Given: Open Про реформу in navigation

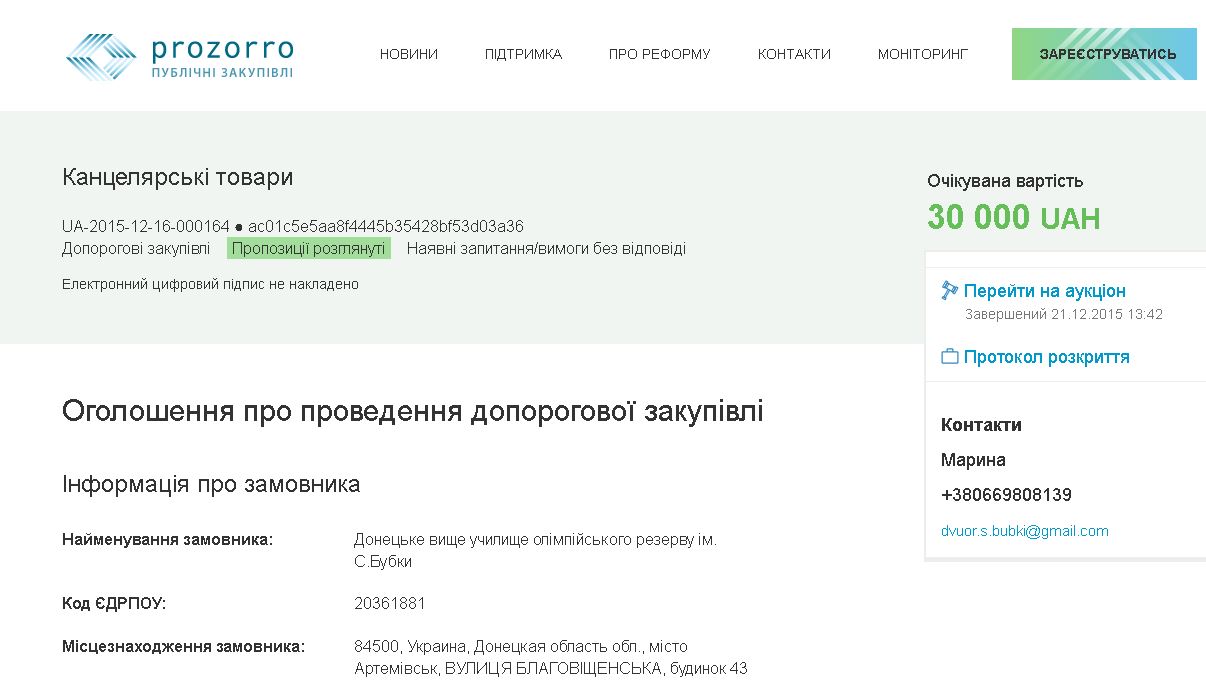Looking at the screenshot, I should click(659, 54).
